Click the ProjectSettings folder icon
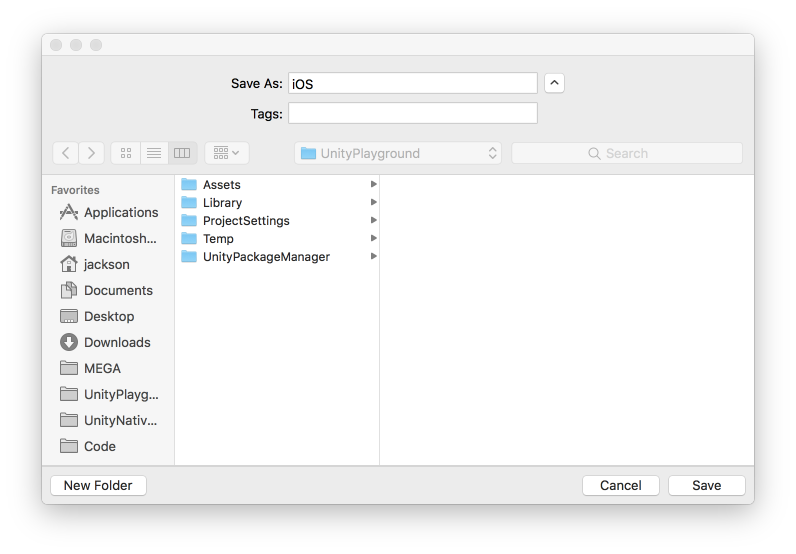This screenshot has height=554, width=796. tap(189, 220)
